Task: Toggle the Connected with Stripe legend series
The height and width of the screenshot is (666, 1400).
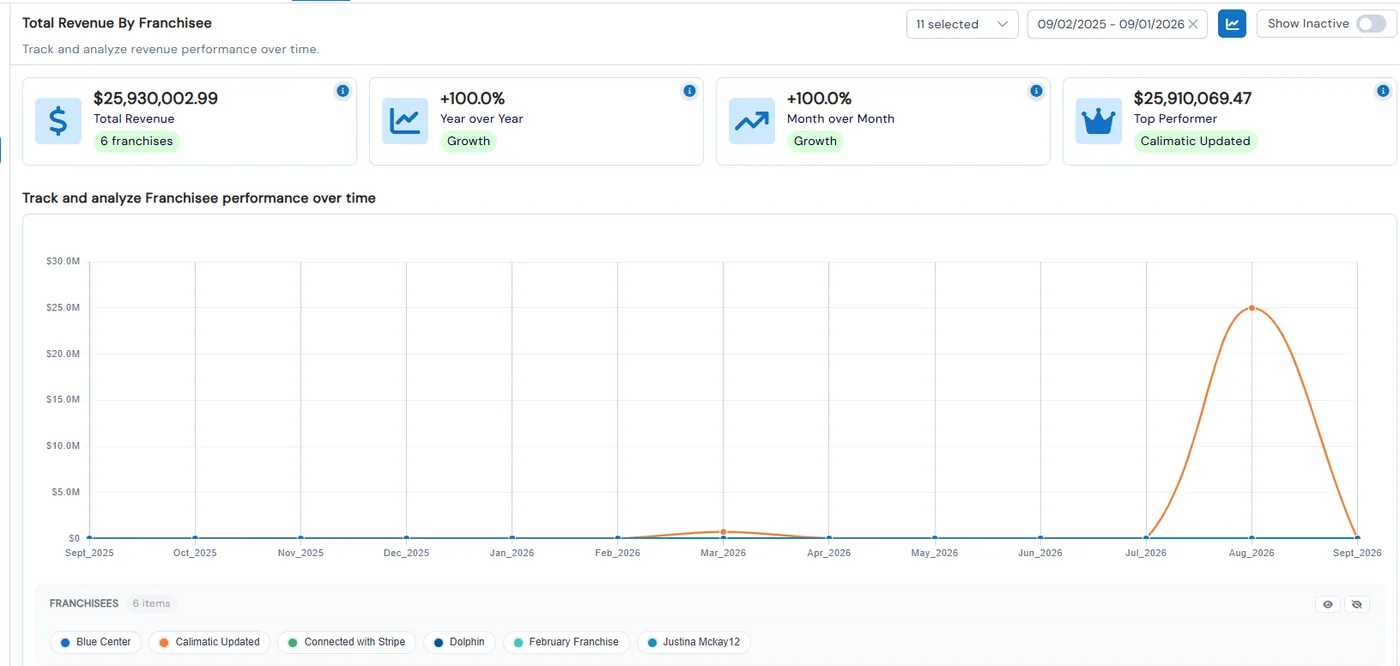Action: pos(345,642)
